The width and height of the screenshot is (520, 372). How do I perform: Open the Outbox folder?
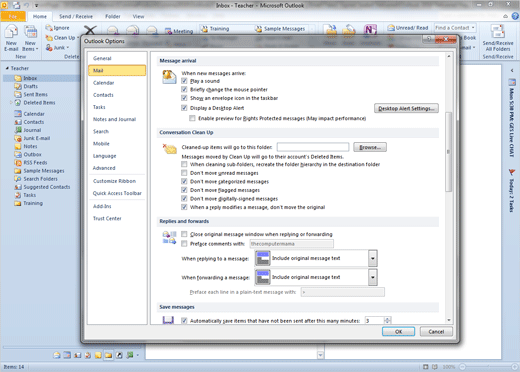point(32,154)
